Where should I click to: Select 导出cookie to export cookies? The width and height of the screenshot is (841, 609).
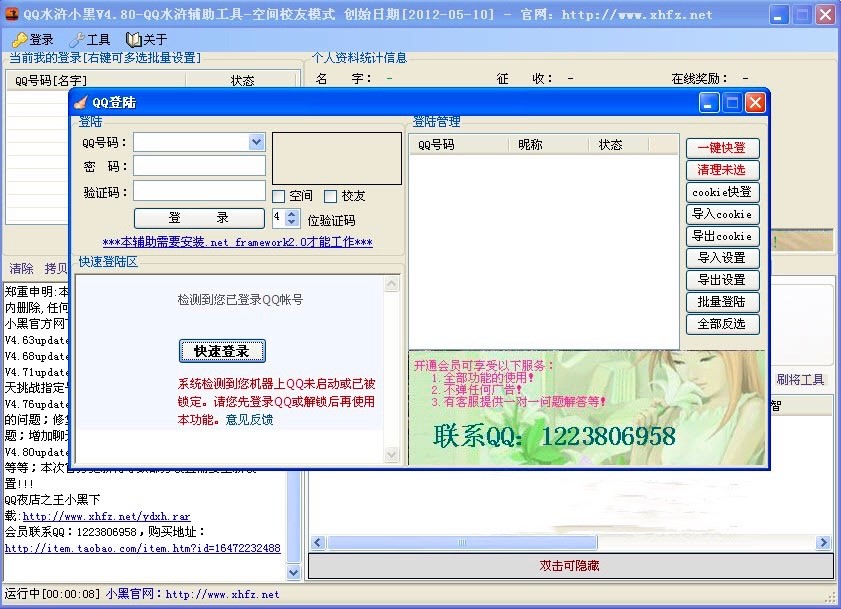(722, 236)
